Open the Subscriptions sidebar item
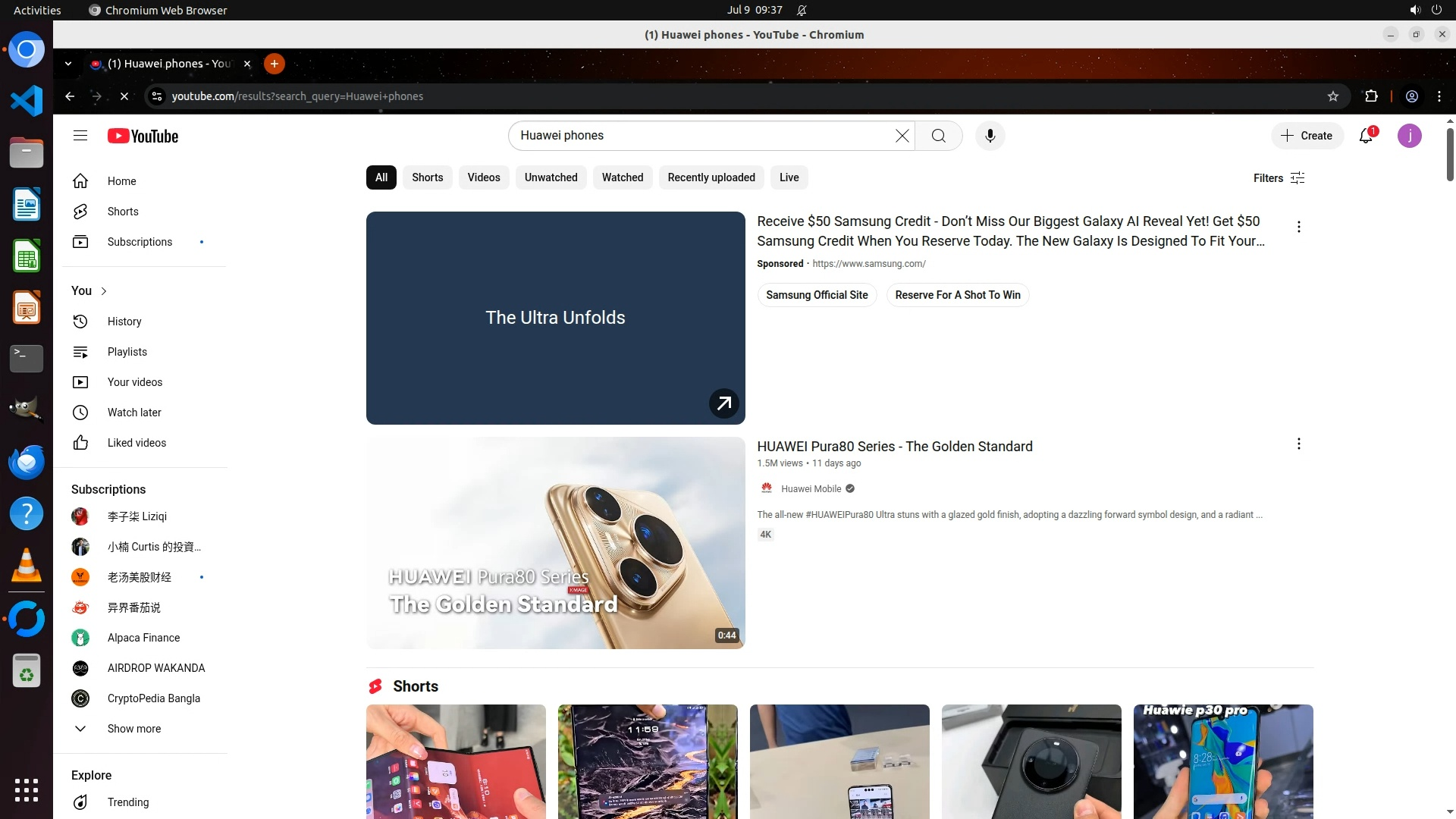1456x819 pixels. tap(140, 242)
